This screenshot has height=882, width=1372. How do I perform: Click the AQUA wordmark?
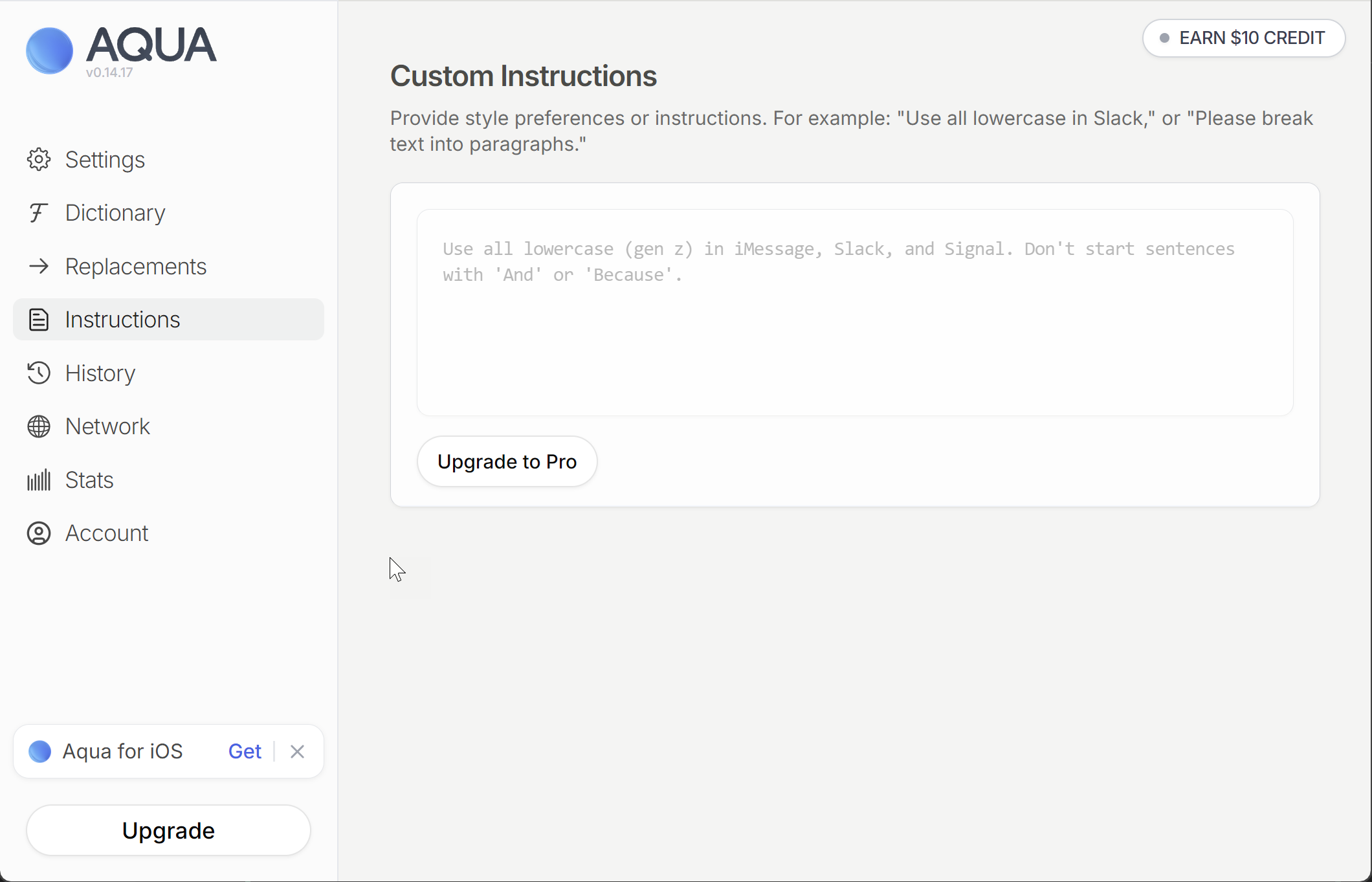151,45
